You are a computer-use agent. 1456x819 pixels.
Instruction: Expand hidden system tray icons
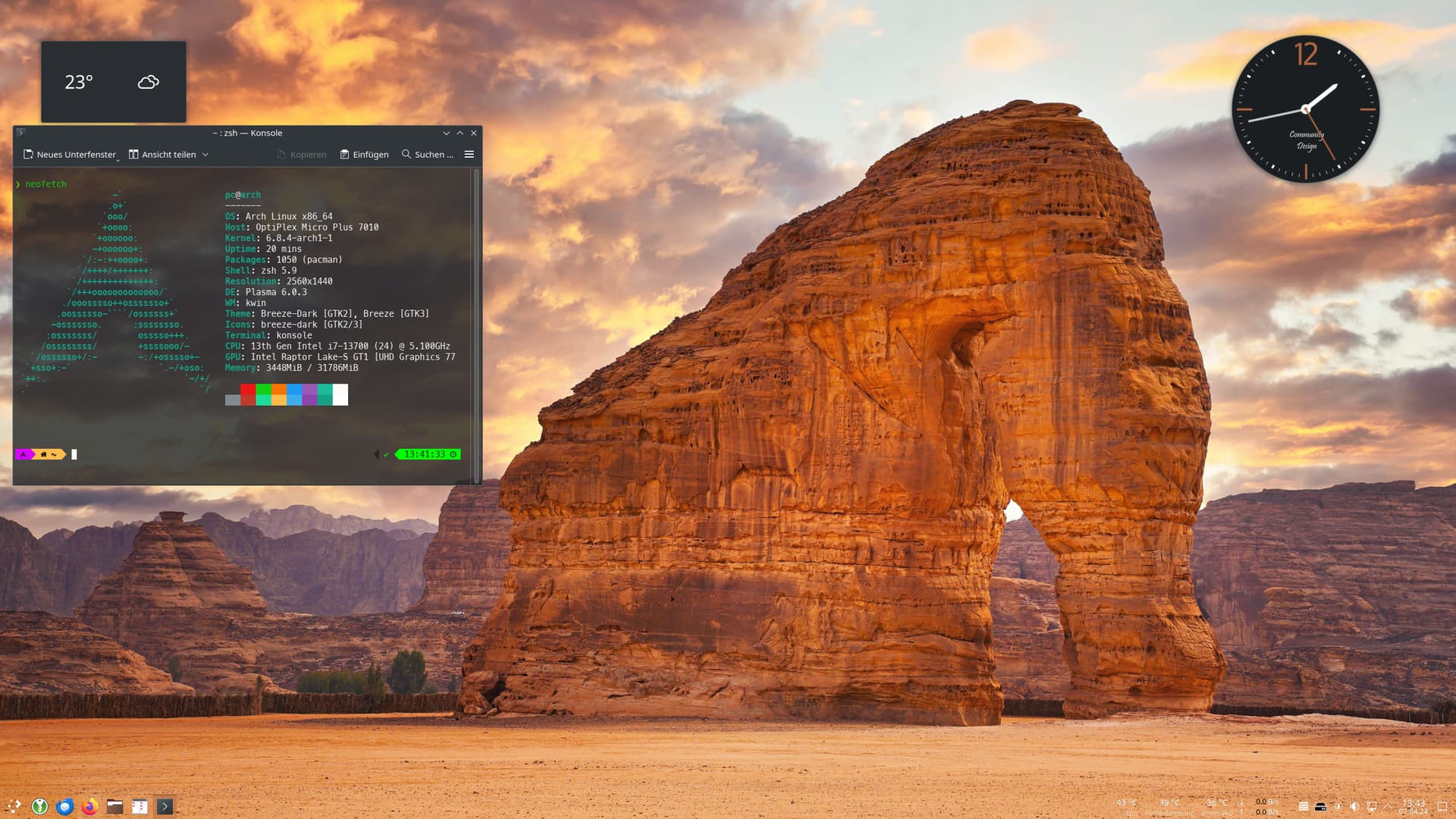tap(1388, 807)
